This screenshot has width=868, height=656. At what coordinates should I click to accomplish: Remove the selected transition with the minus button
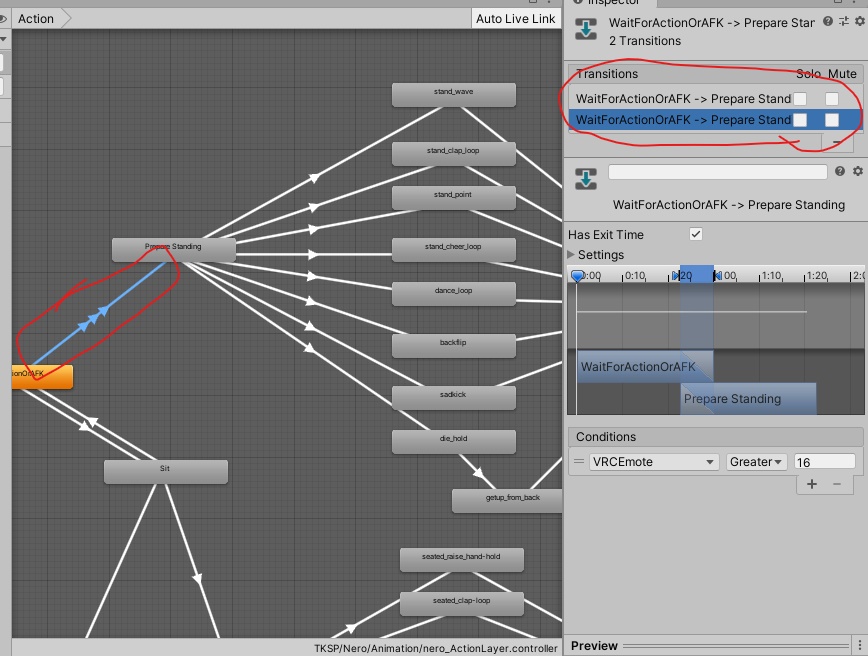(836, 142)
